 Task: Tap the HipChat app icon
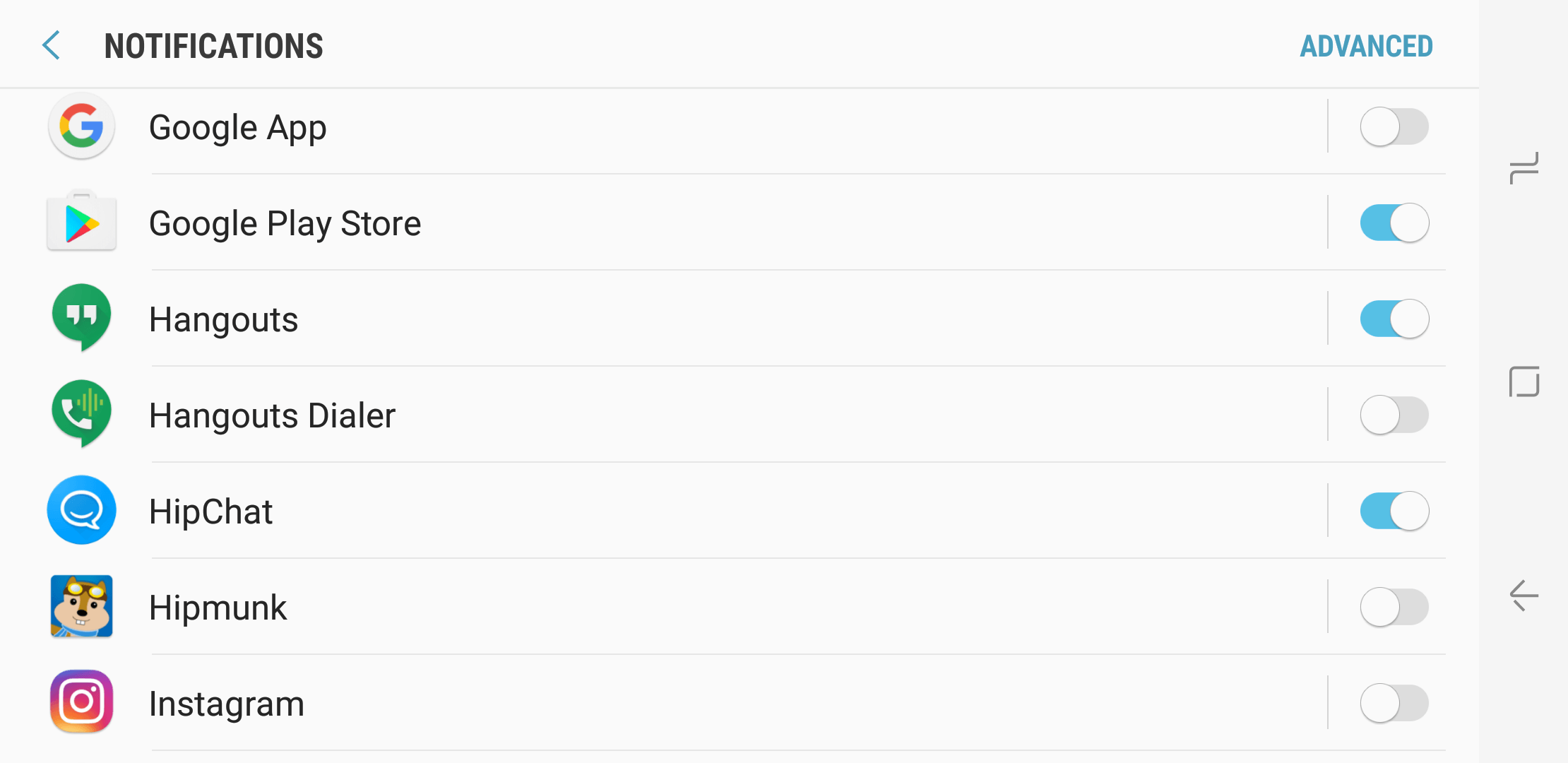(x=82, y=510)
